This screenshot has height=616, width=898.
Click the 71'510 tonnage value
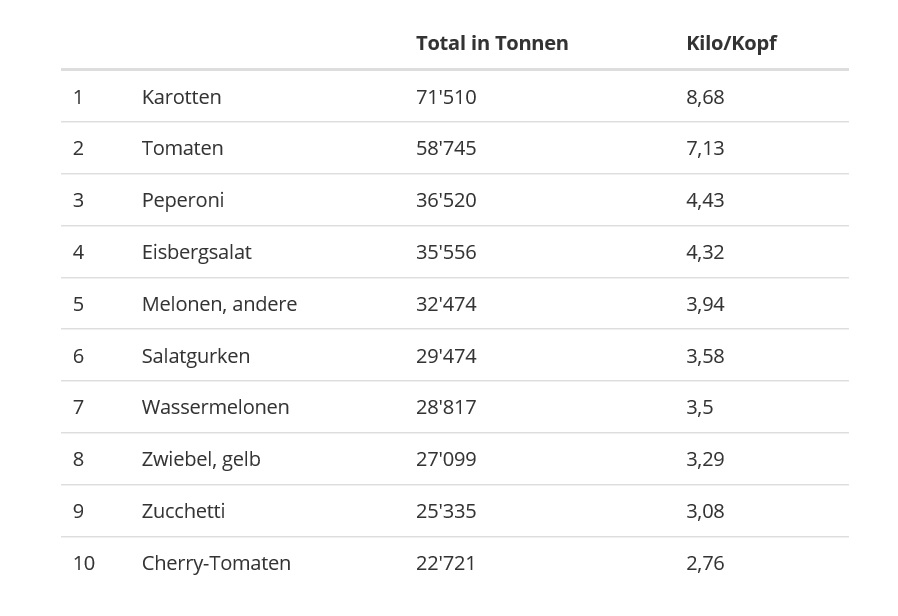point(446,97)
